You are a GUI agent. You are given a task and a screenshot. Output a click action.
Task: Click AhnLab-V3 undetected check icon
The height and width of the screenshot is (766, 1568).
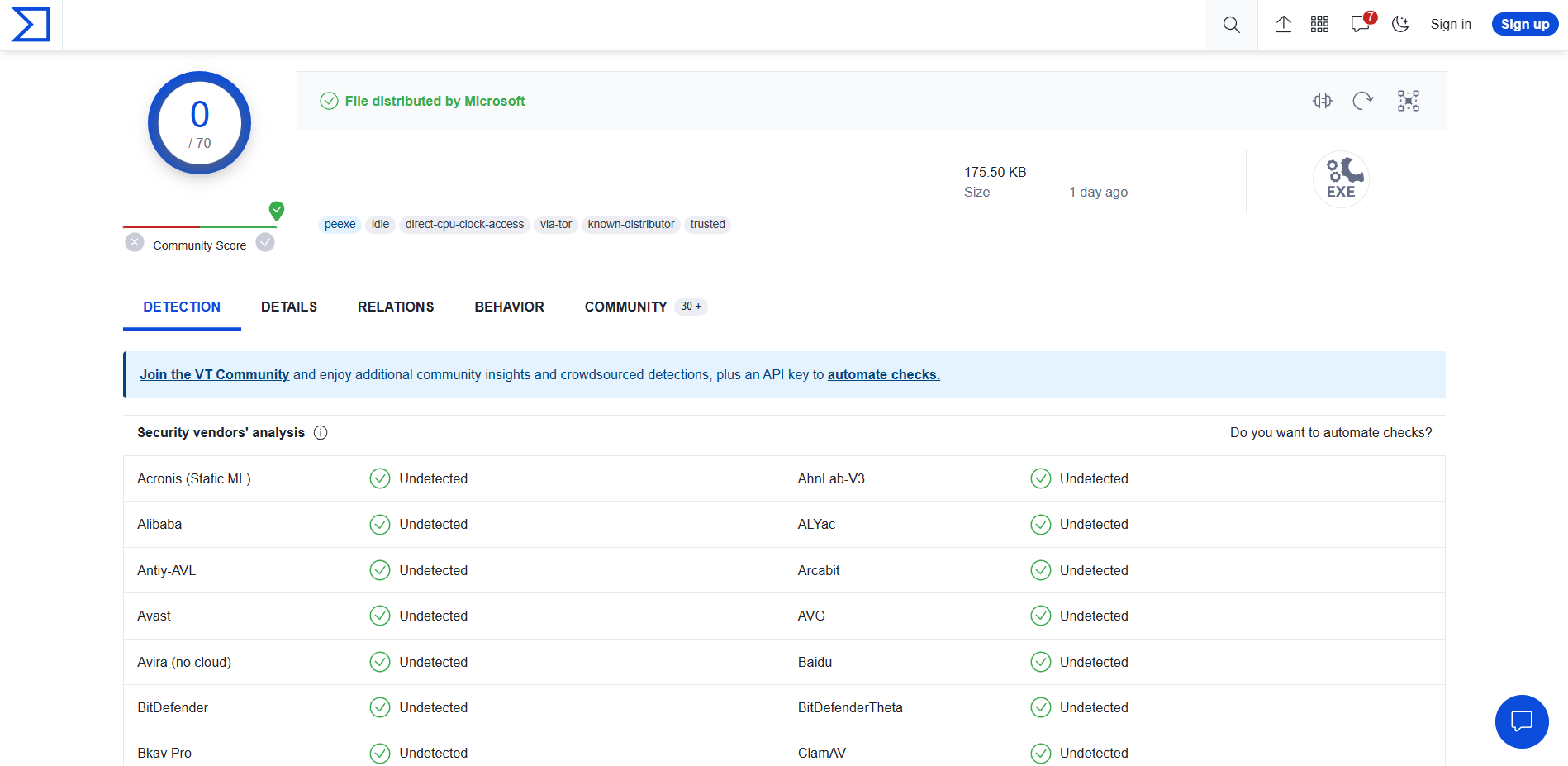click(1041, 478)
